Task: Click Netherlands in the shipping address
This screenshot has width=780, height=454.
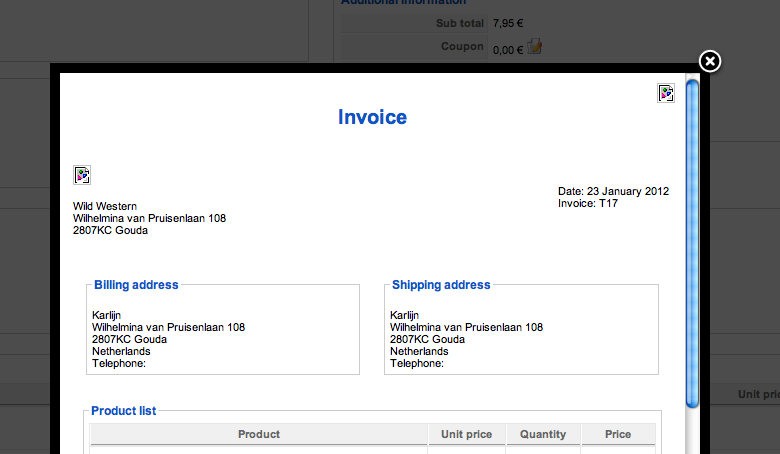Action: click(419, 352)
